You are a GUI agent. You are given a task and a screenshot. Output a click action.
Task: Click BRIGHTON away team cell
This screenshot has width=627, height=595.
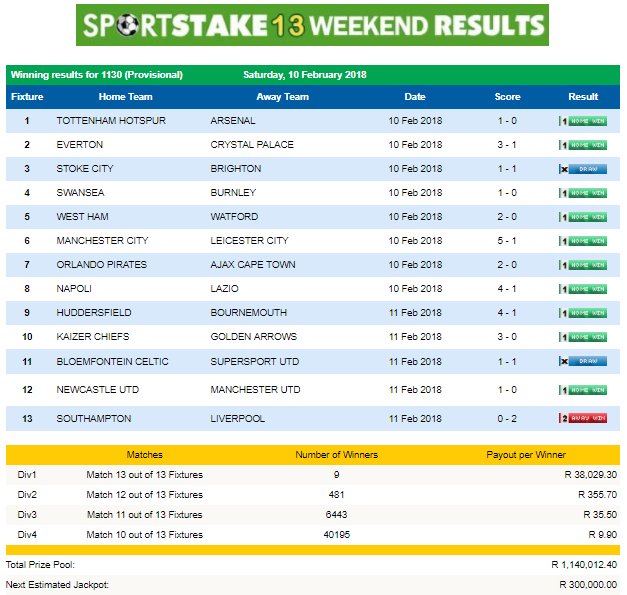(x=236, y=169)
